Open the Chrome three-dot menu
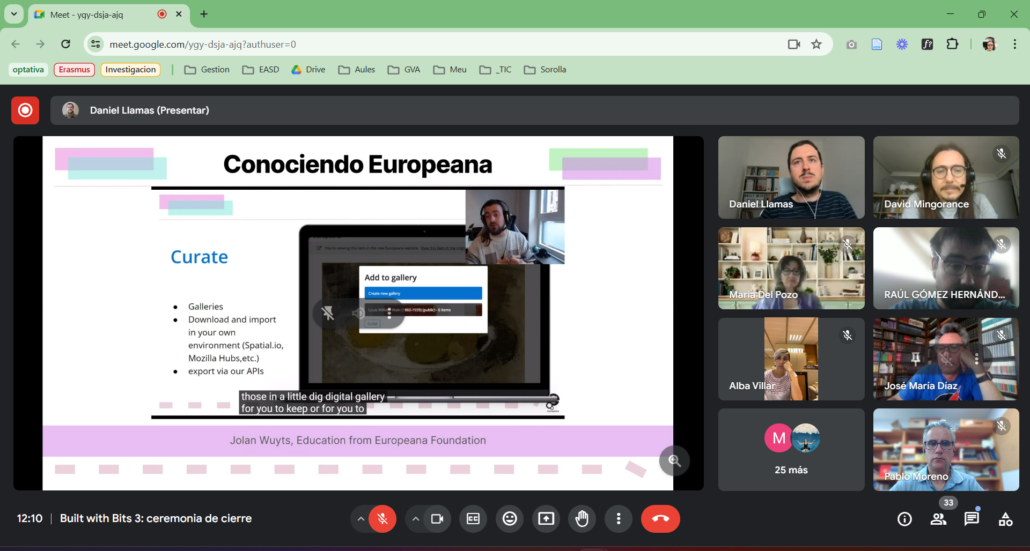 pyautogui.click(x=1015, y=44)
